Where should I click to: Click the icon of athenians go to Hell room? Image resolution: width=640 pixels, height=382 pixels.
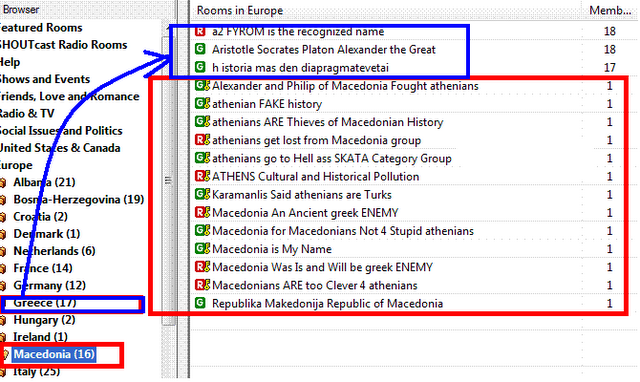coord(202,158)
